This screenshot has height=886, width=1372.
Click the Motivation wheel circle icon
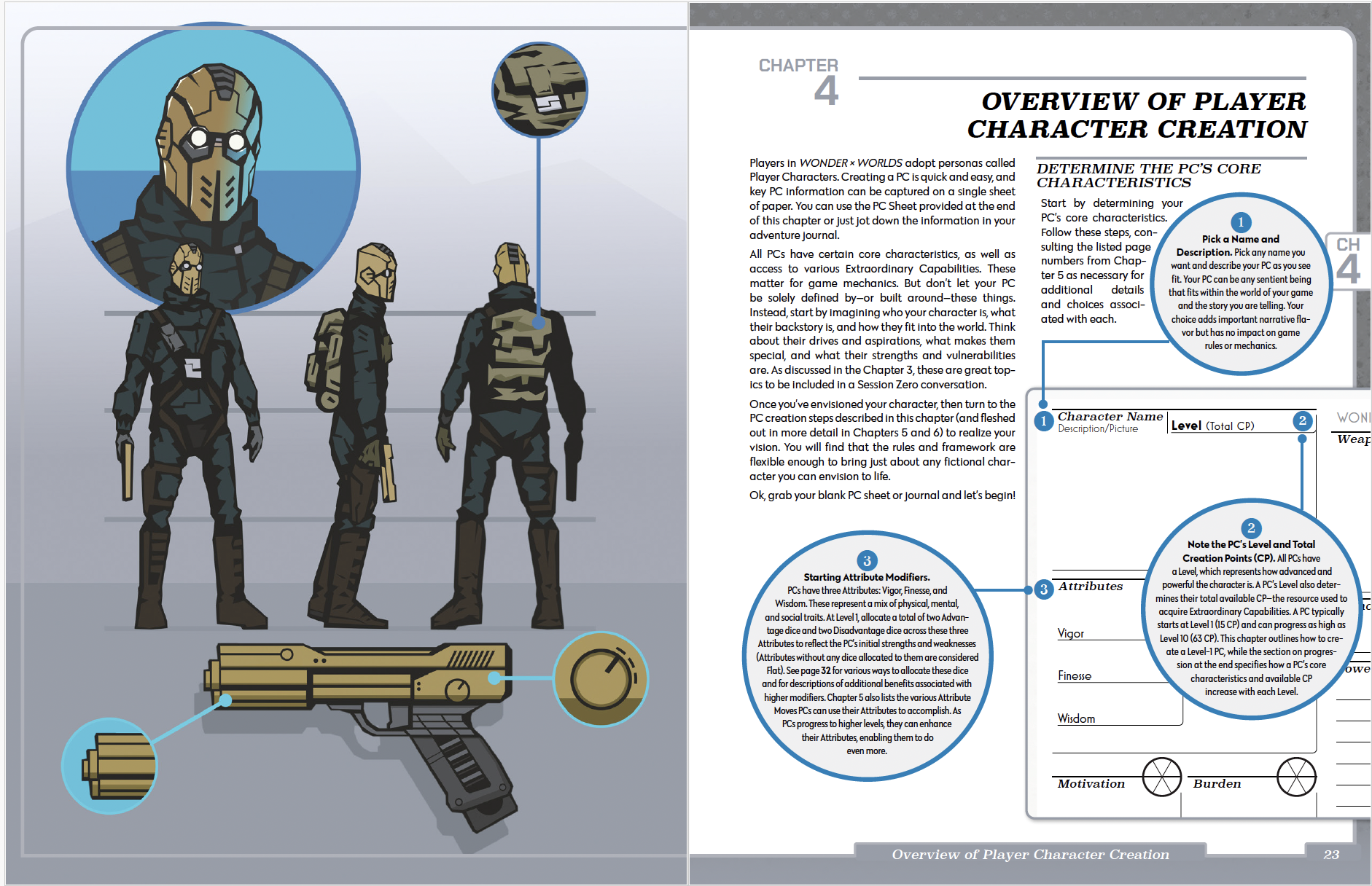1161,777
